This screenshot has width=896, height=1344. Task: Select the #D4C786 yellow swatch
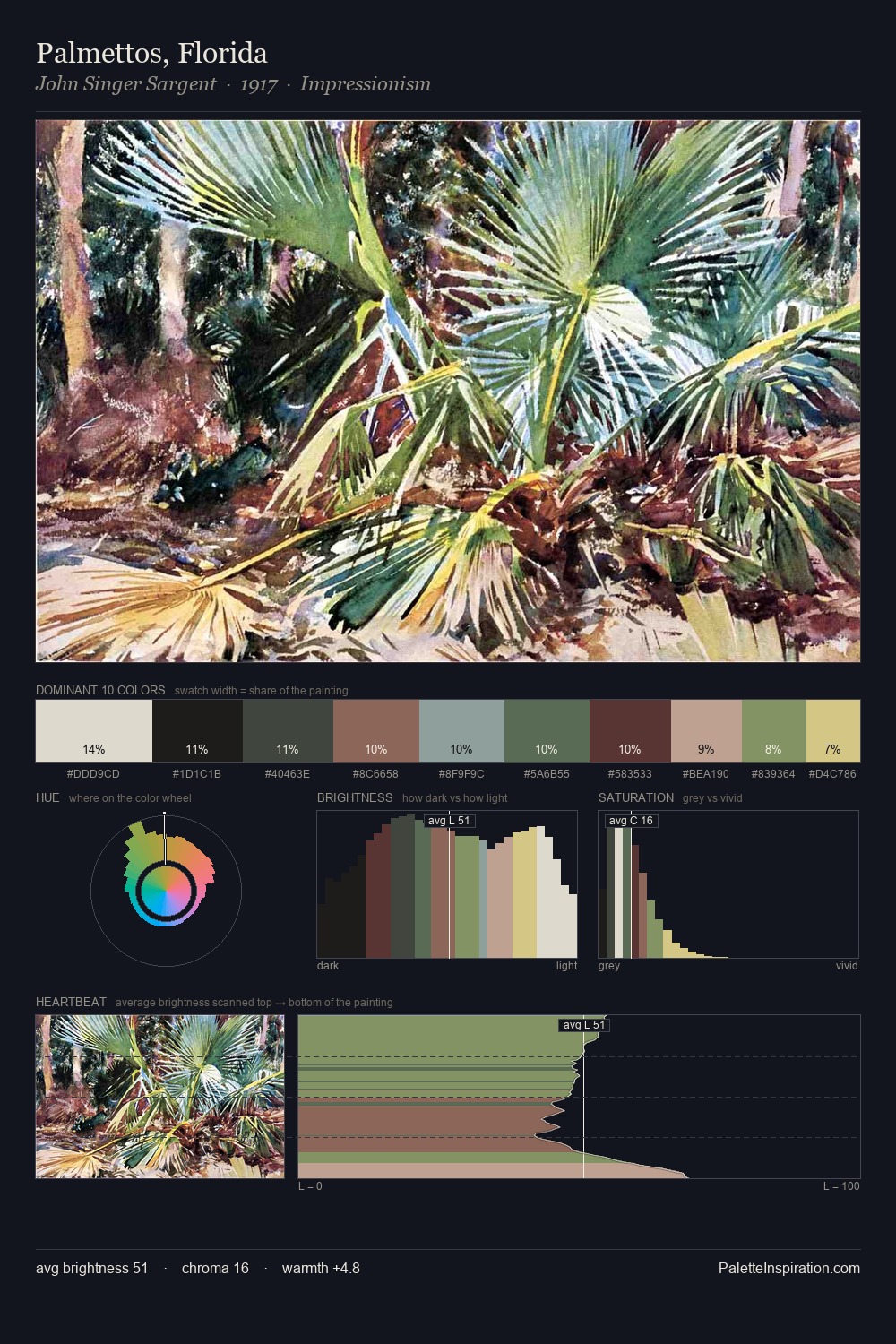833,731
